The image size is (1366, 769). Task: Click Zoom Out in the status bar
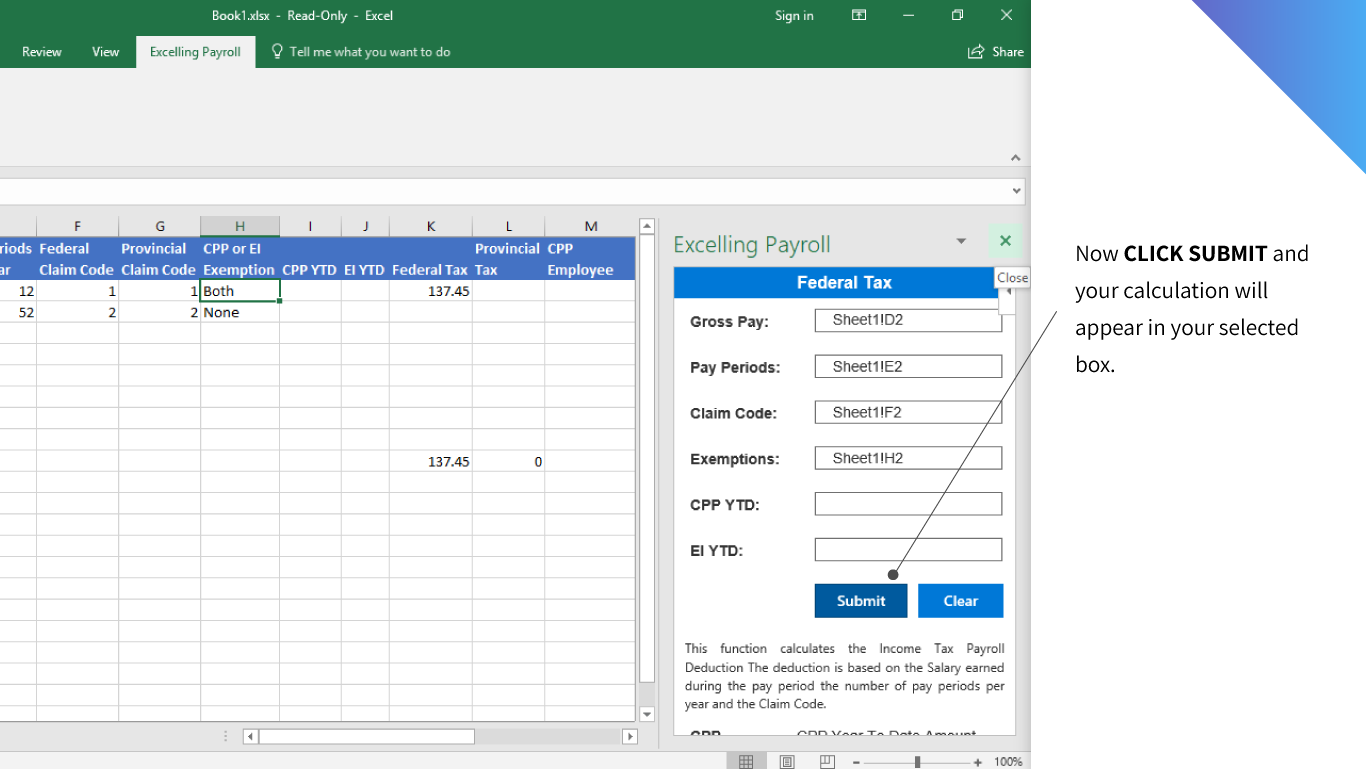tap(855, 761)
